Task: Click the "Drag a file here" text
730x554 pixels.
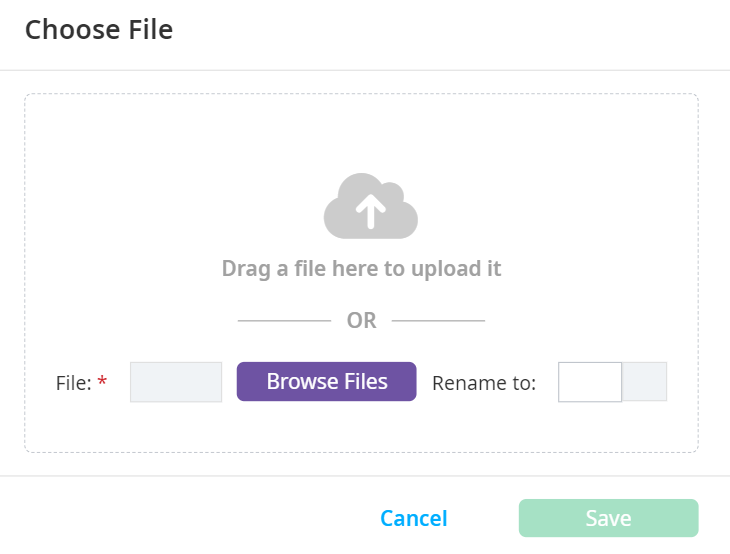Action: [361, 269]
